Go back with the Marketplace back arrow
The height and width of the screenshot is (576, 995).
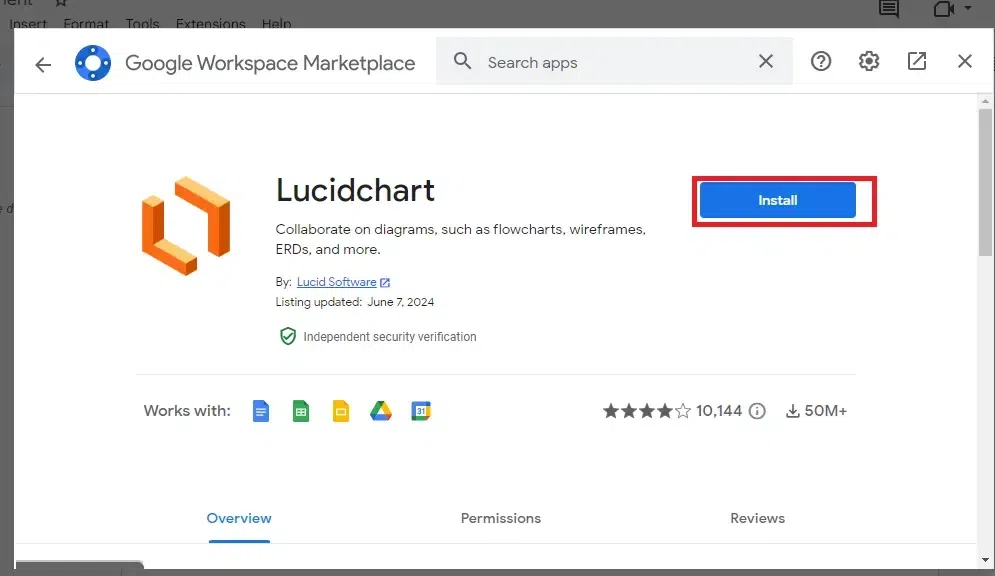pyautogui.click(x=43, y=64)
